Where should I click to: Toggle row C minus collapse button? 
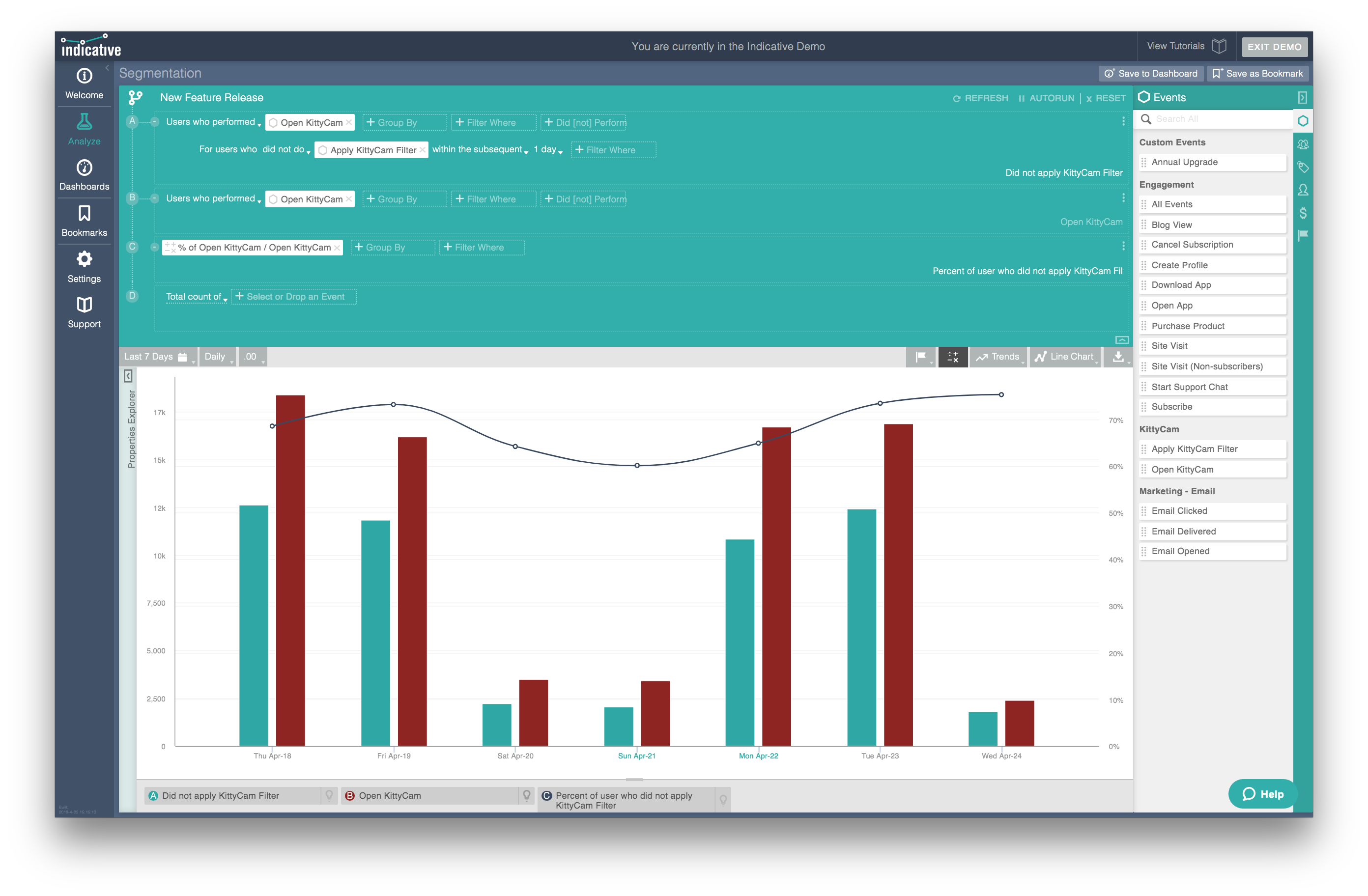[154, 247]
